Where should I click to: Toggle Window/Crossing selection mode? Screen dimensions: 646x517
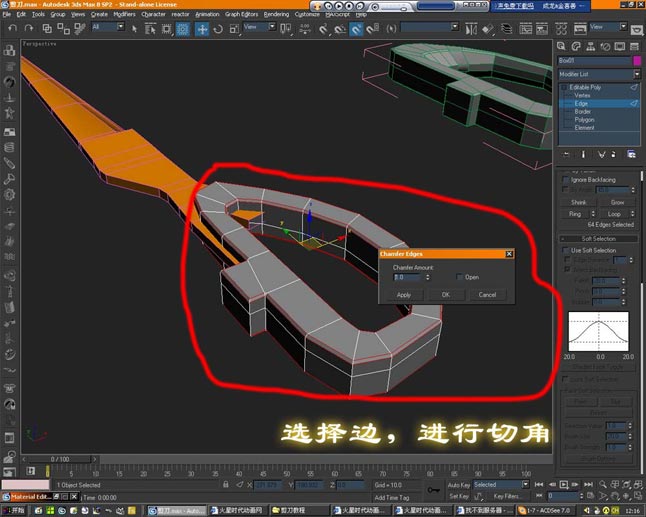click(x=183, y=29)
